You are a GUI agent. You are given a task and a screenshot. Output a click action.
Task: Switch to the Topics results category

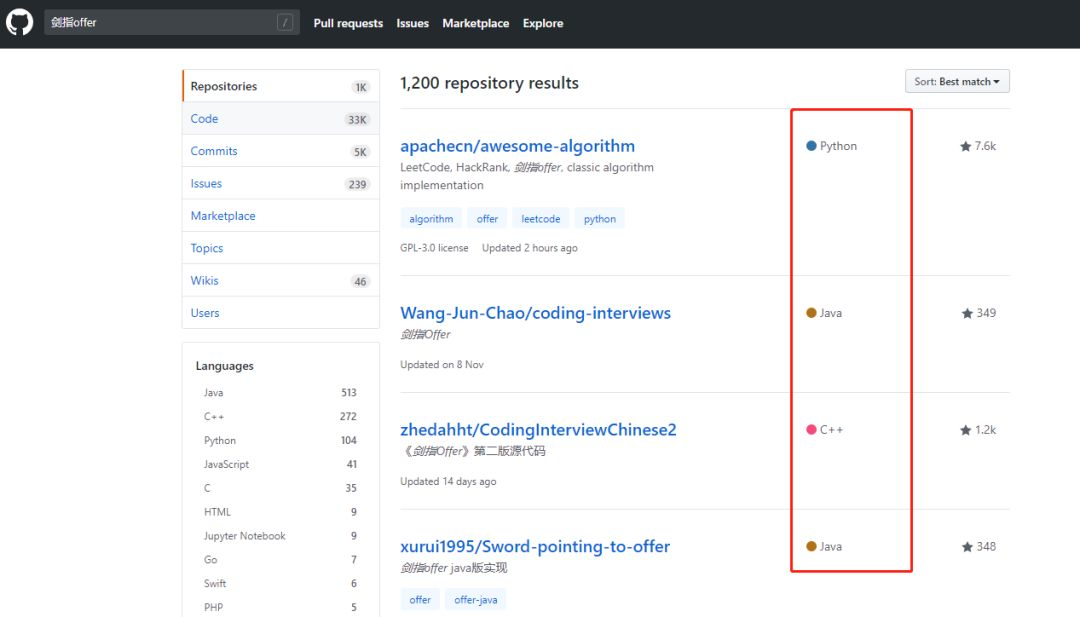tap(281, 248)
